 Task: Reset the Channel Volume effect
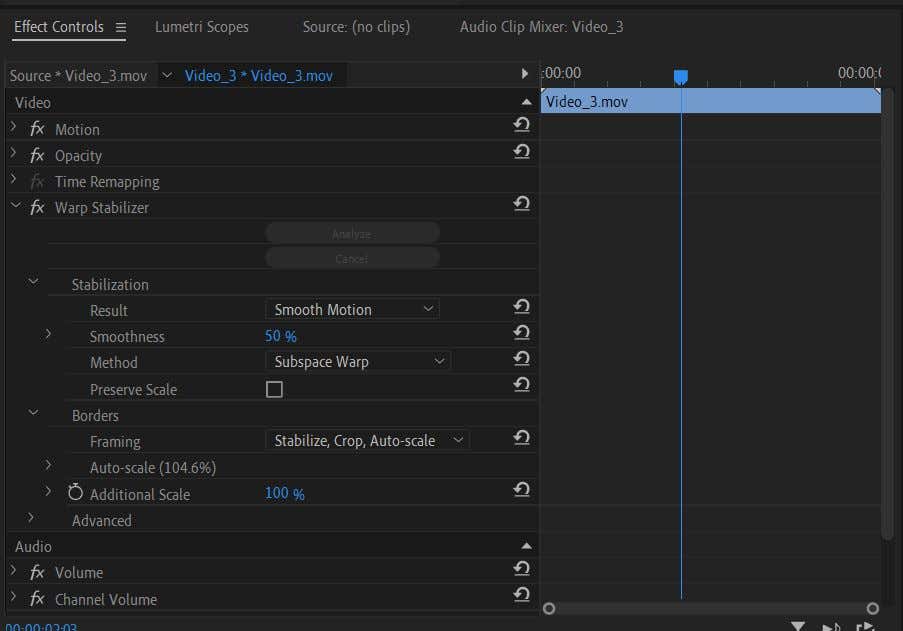[x=521, y=595]
